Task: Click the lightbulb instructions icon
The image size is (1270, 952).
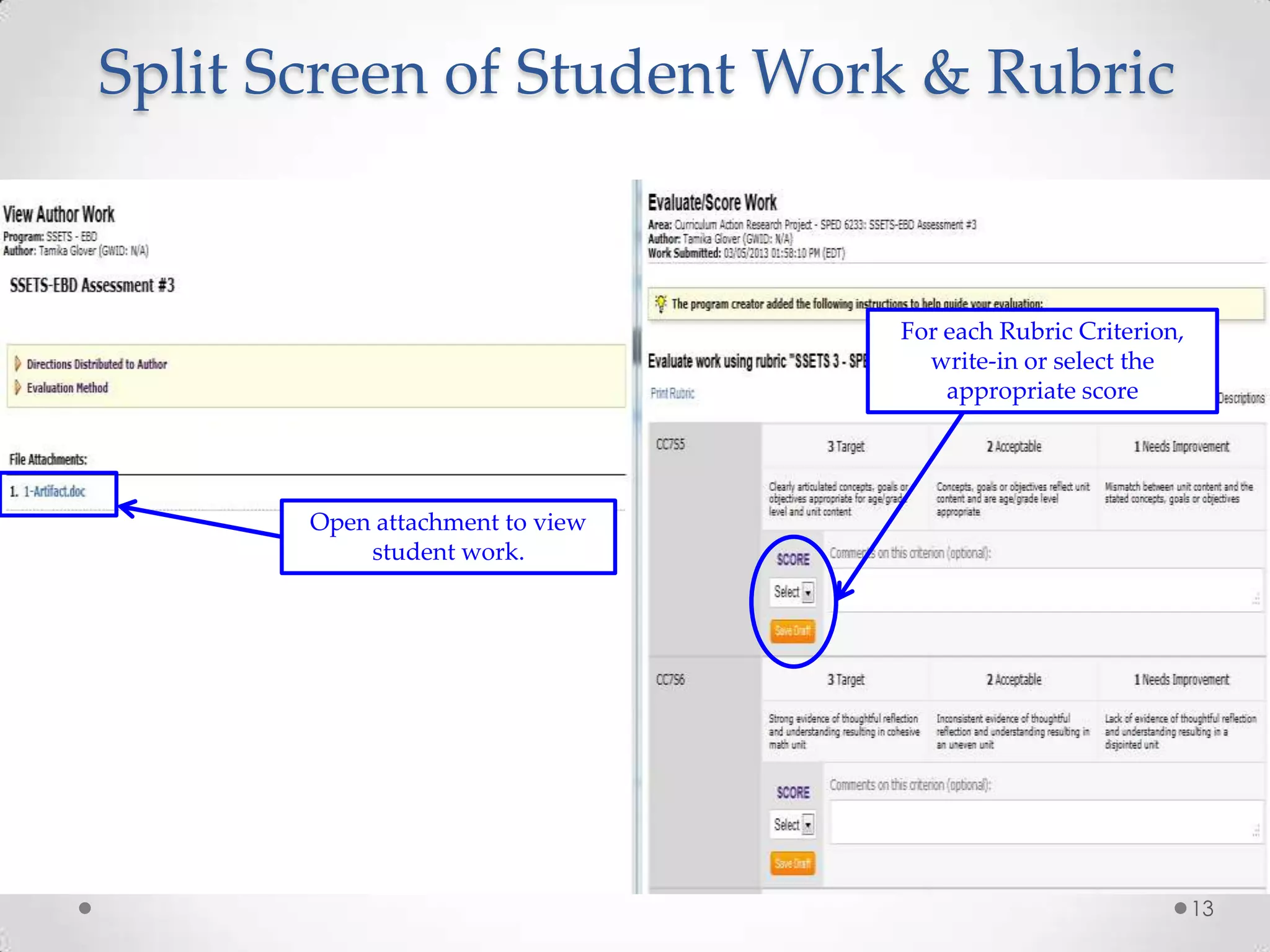Action: coord(660,303)
